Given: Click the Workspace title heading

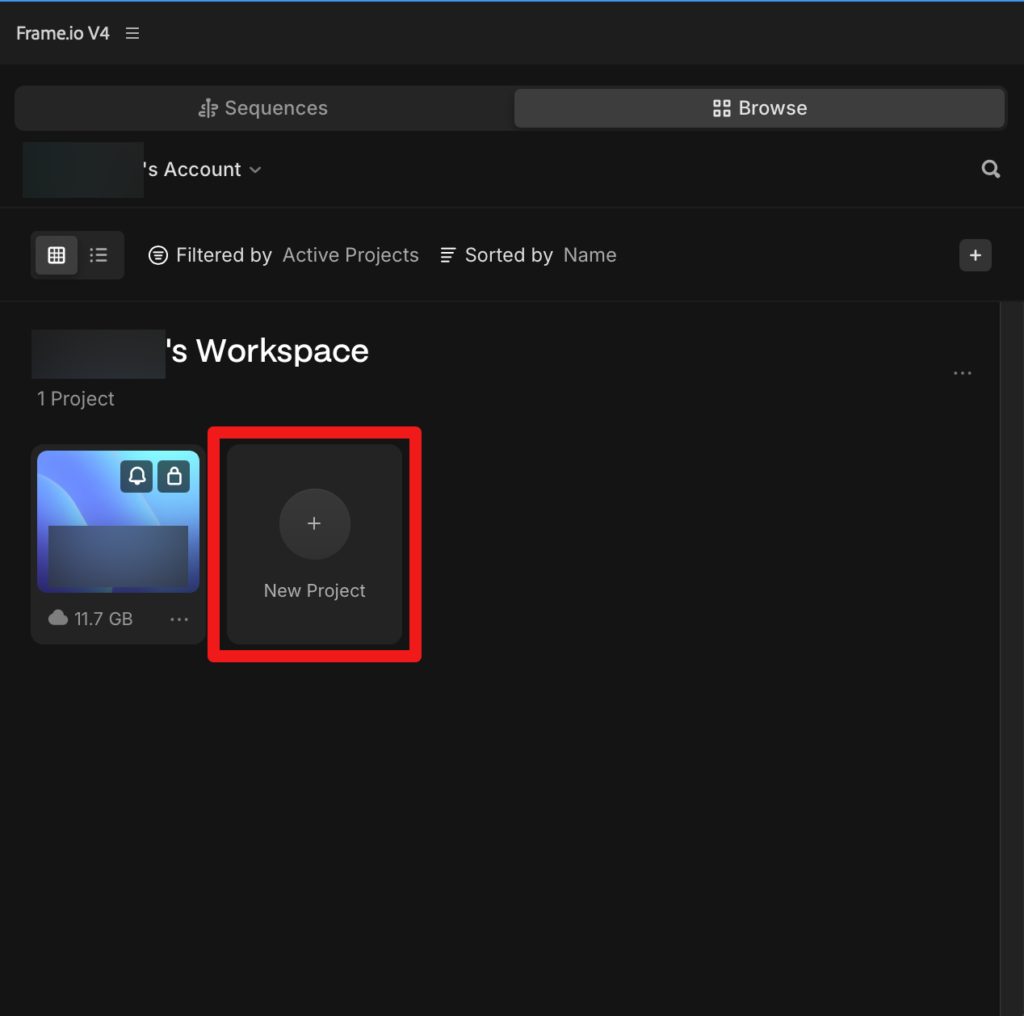Looking at the screenshot, I should point(266,351).
